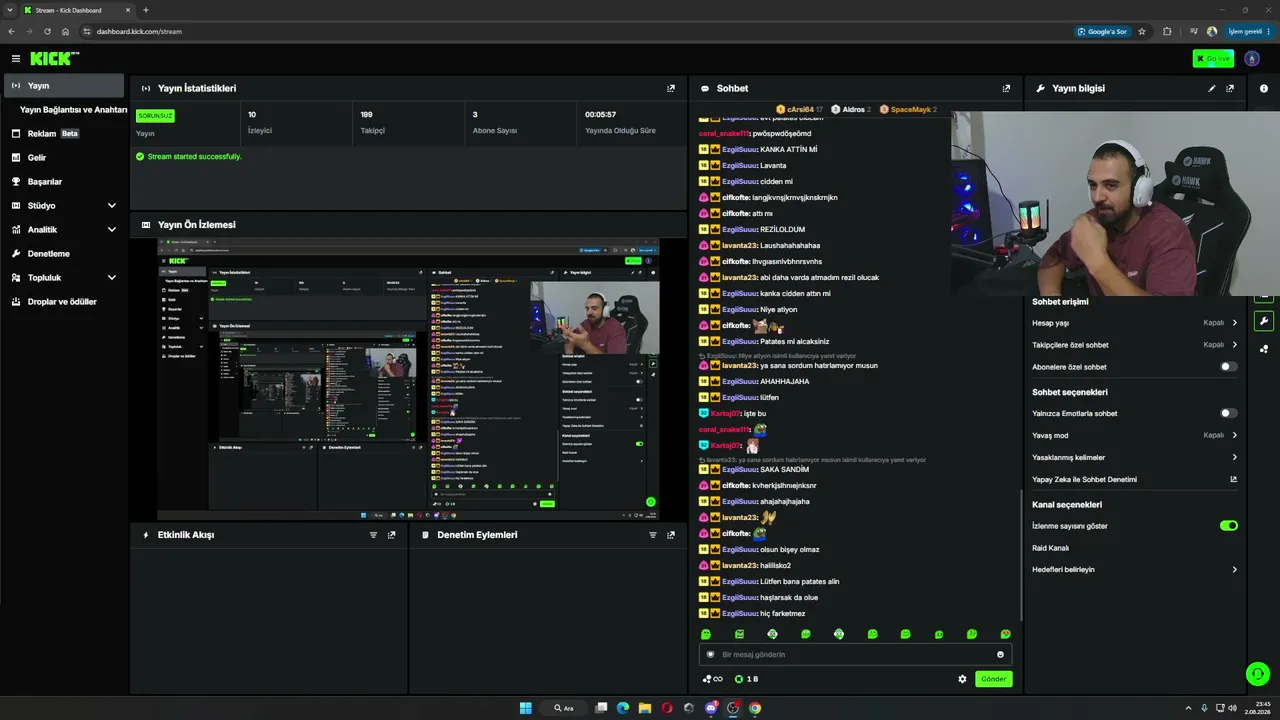Viewport: 1280px width, 720px height.
Task: Click the info icon in right rail
Action: coord(1264,88)
